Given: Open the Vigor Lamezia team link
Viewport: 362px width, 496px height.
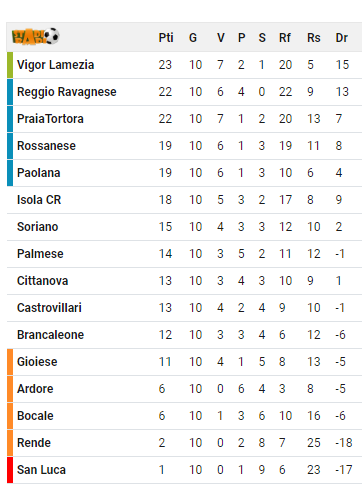Looking at the screenshot, I should click(x=55, y=65).
